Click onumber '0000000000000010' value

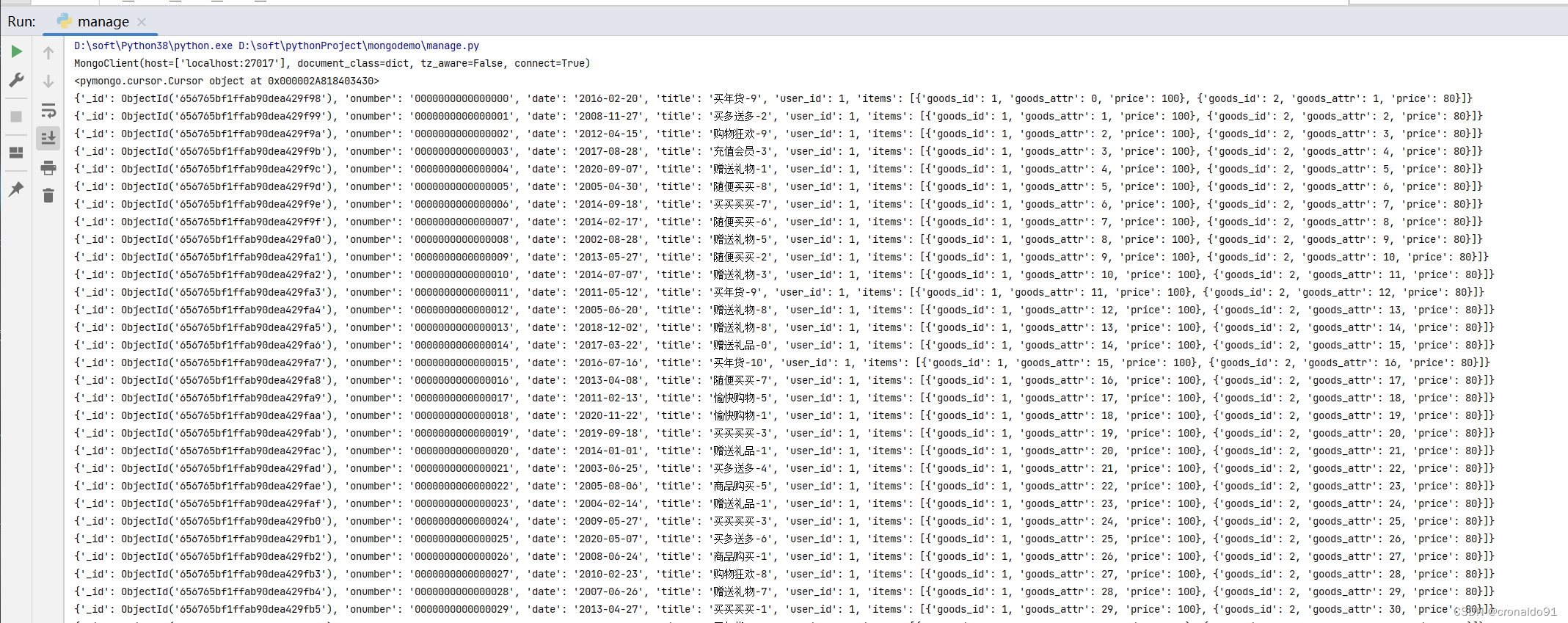point(462,274)
